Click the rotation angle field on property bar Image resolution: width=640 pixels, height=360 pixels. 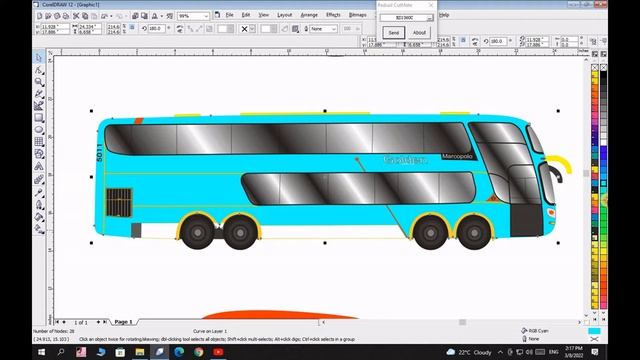click(156, 29)
